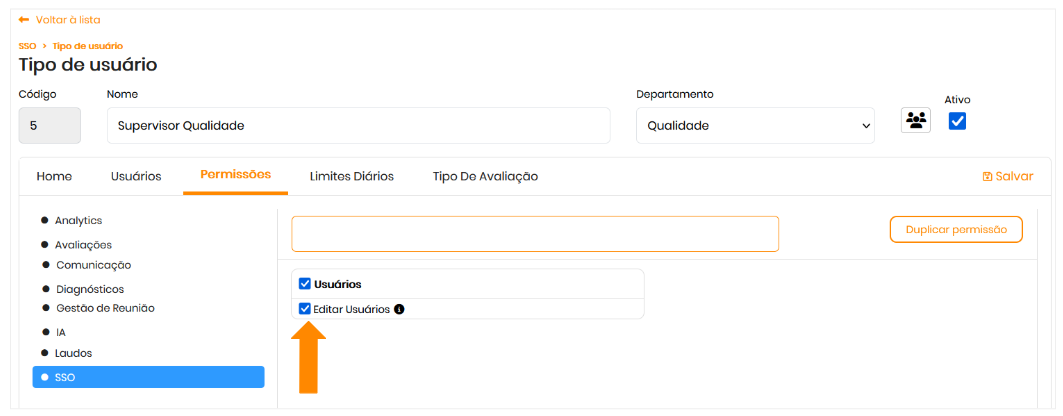The image size is (1063, 416).
Task: Click the Salvar disk icon
Action: pos(987,176)
